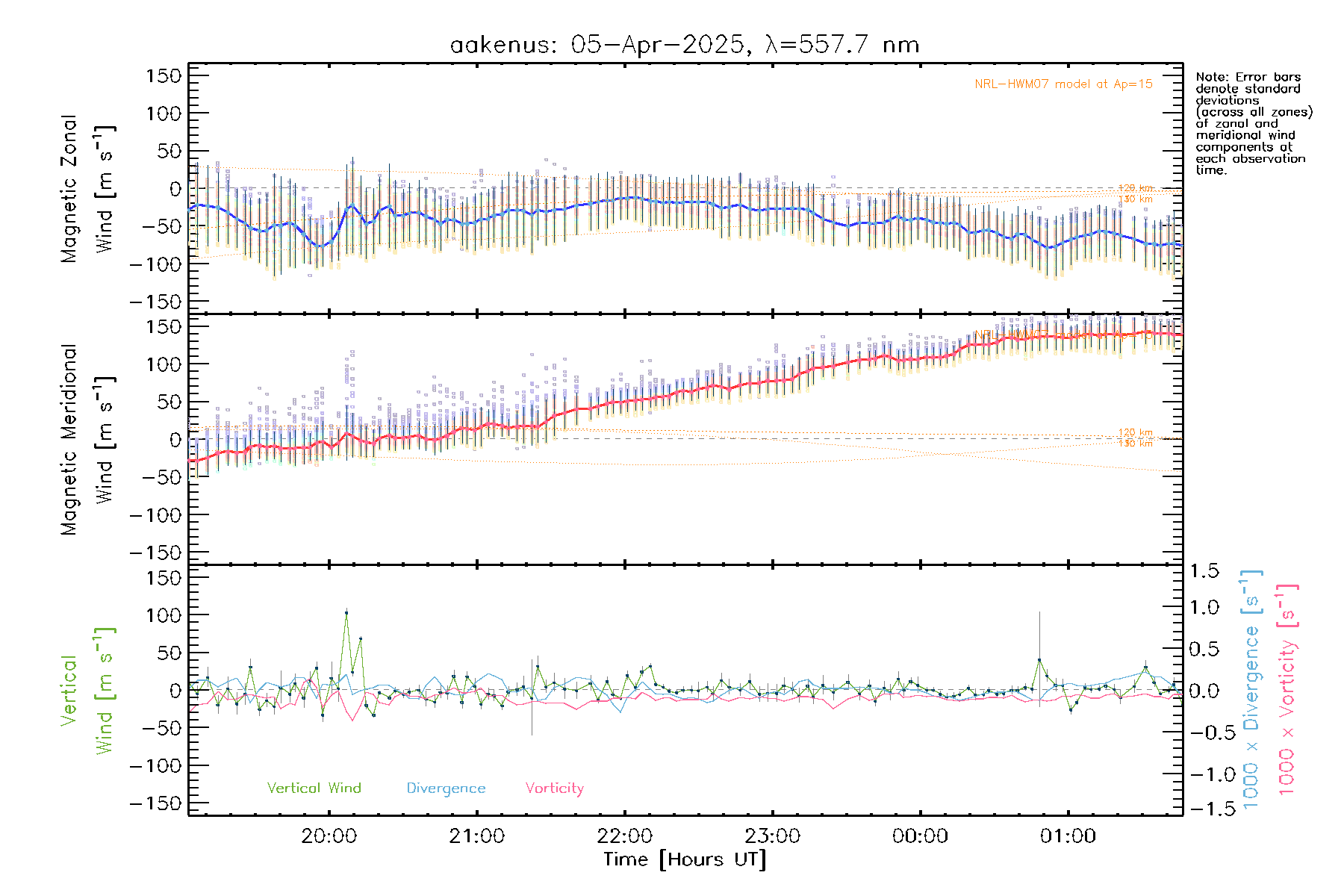Select the 01:00 time axis tick label

coord(1068,836)
